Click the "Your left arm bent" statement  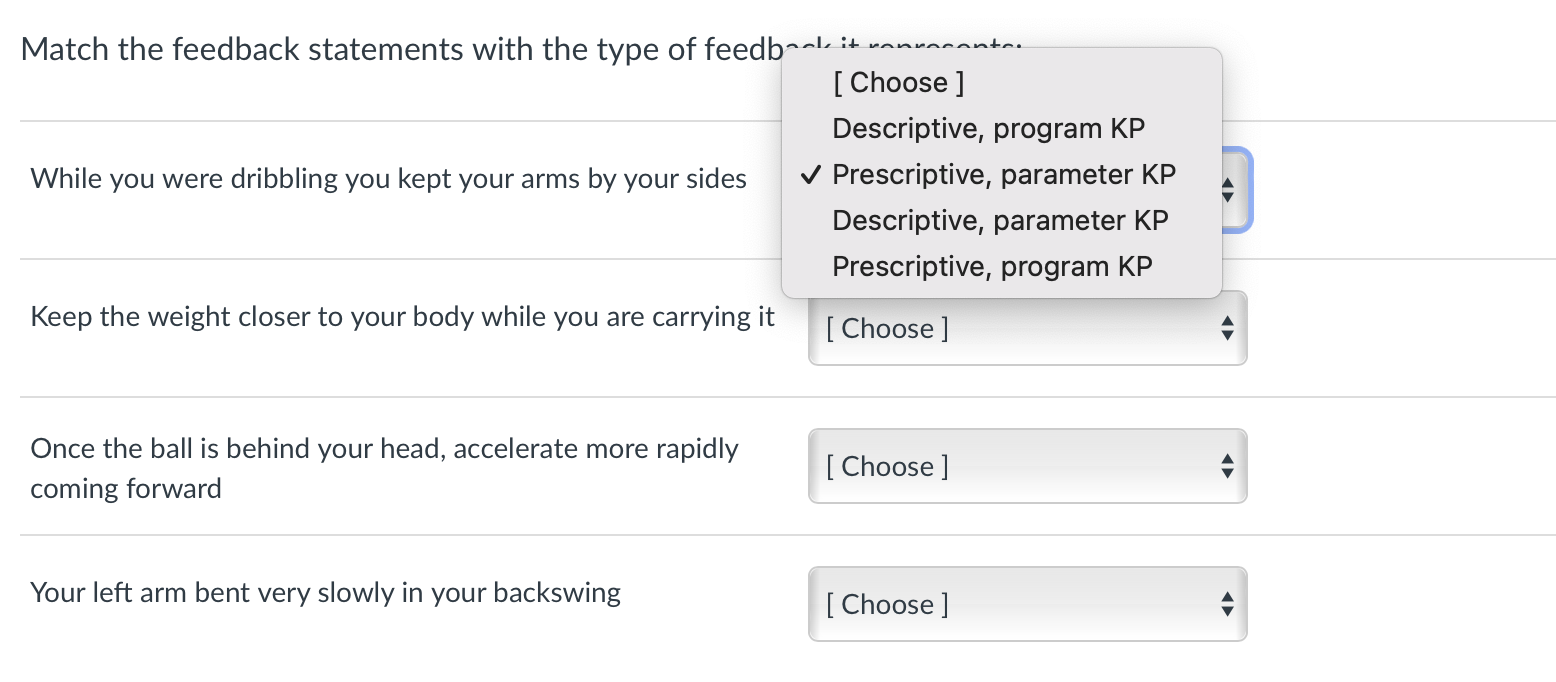pos(325,593)
